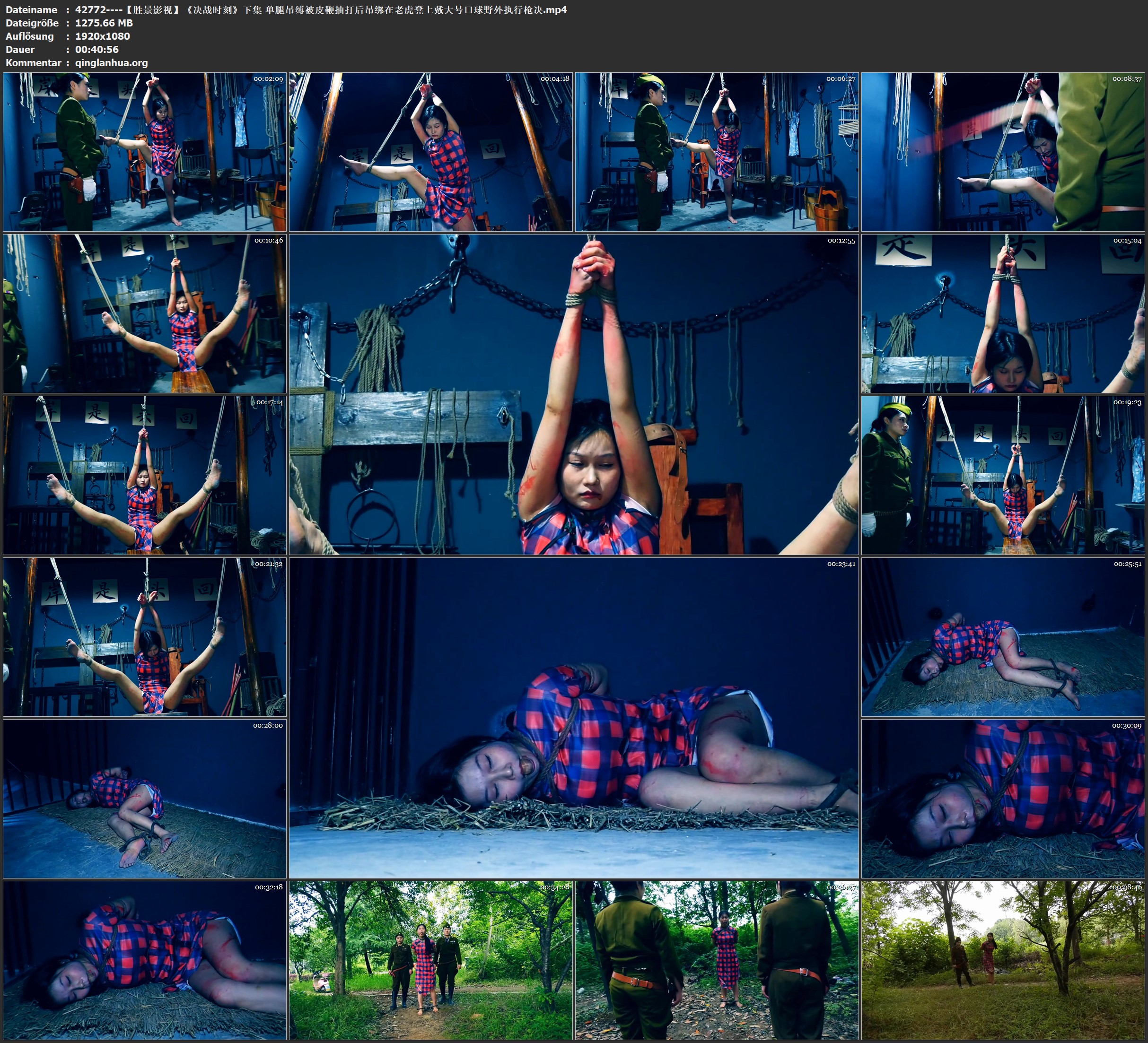Open the thumbnail marked 00:06:27

tap(716, 151)
